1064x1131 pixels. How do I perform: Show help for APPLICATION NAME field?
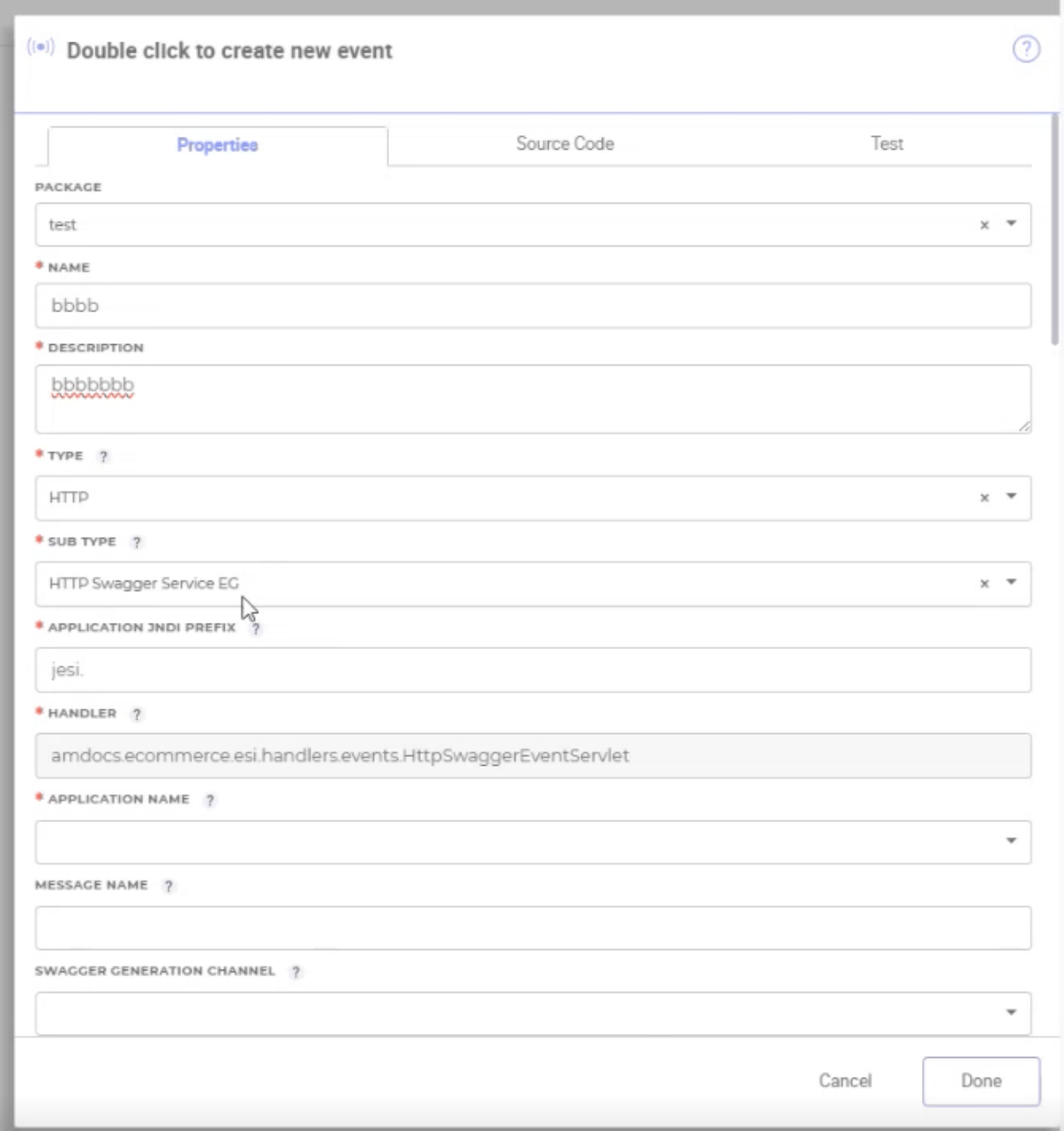coord(210,800)
